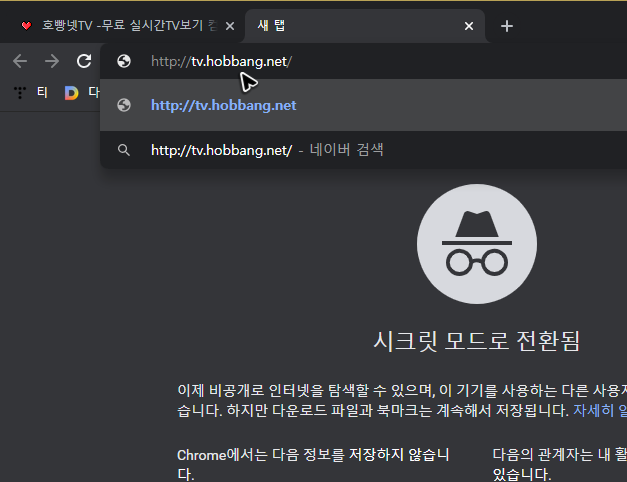Close the 새 탭 tab
Image resolution: width=627 pixels, height=482 pixels.
pyautogui.click(x=469, y=26)
